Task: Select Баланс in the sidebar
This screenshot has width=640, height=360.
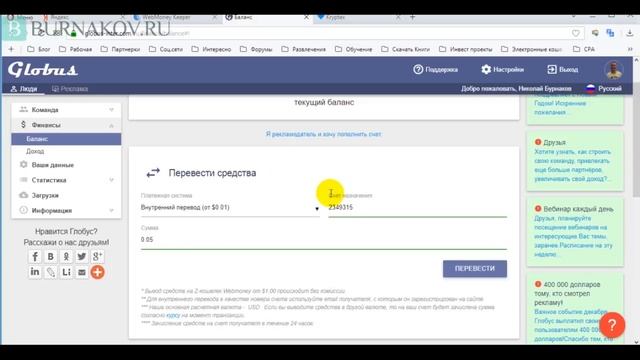Action: click(66, 139)
